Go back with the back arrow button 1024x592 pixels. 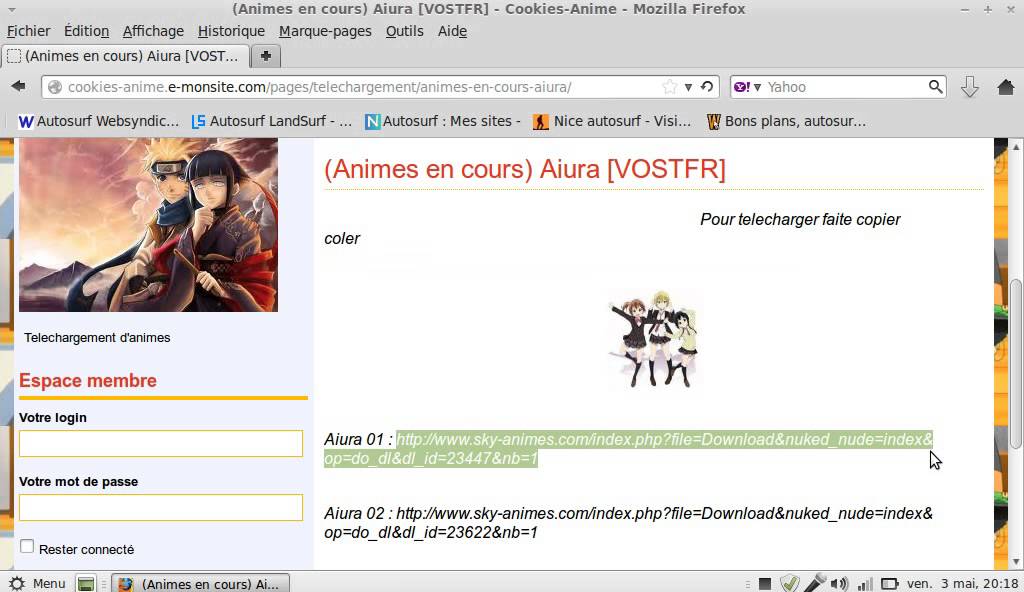tap(18, 86)
